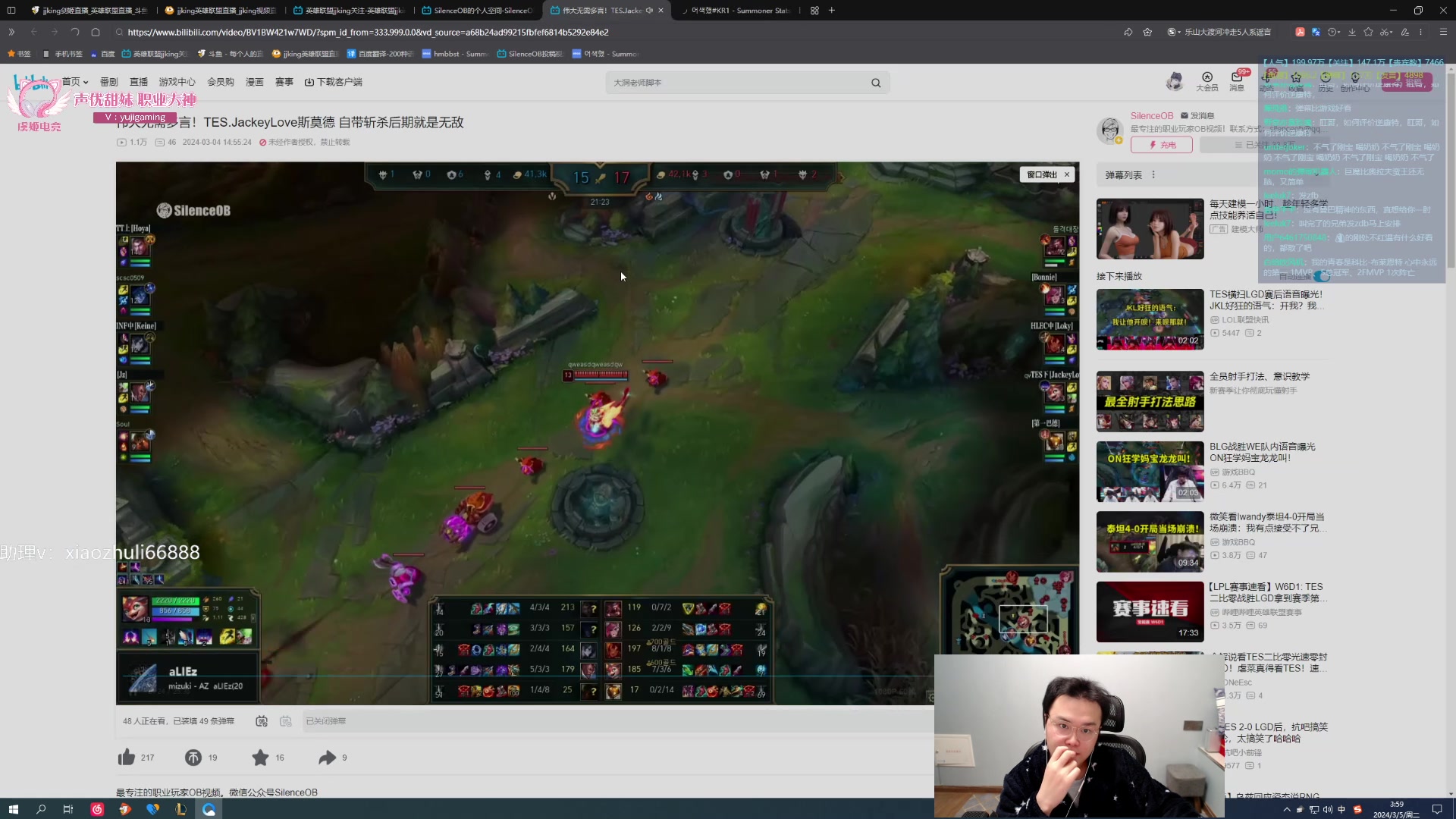
Task: Switch to the first jjking直播 browser tab
Action: click(89, 10)
